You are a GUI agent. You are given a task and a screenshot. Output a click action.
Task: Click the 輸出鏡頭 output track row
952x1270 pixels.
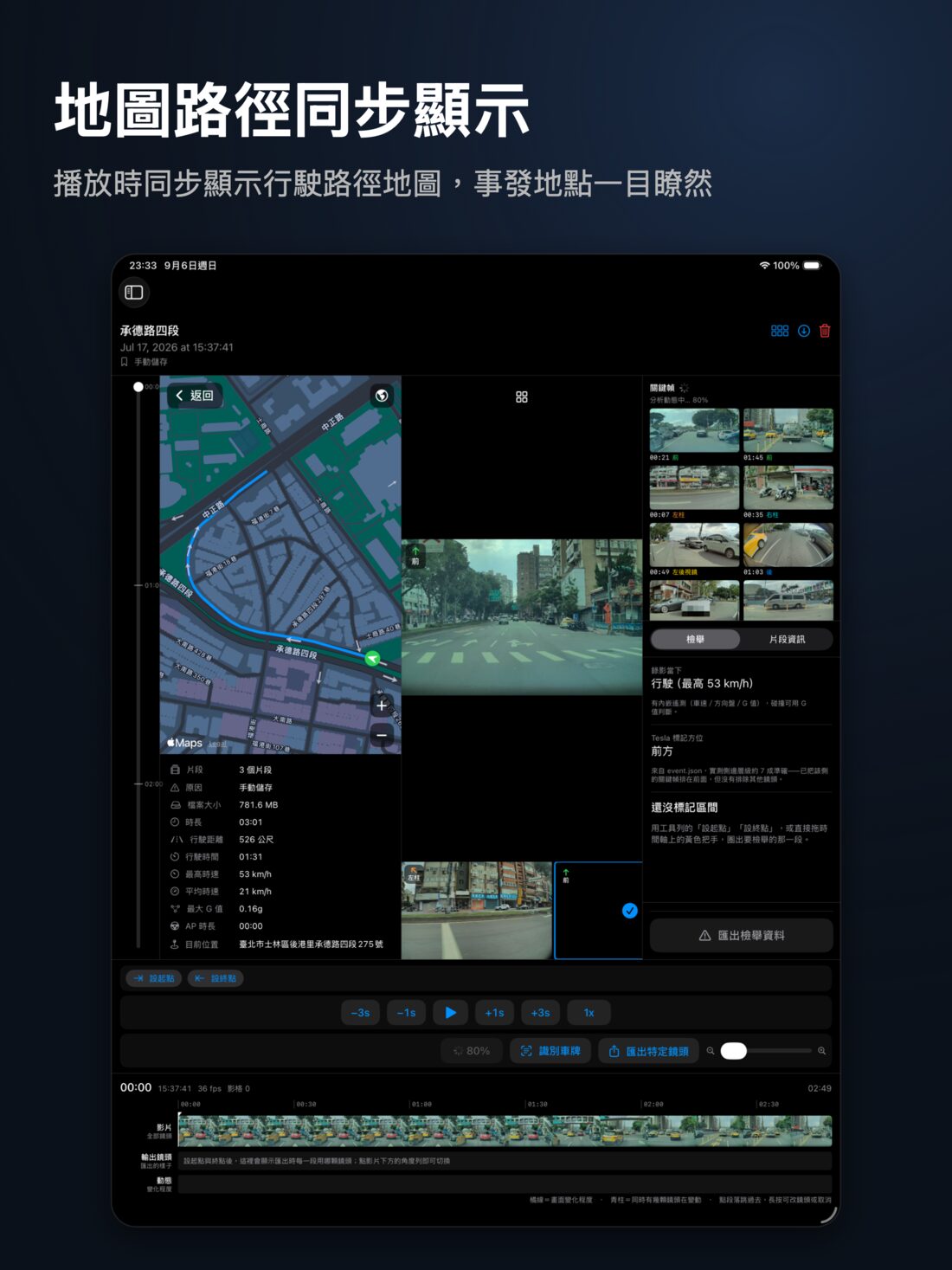pyautogui.click(x=505, y=1161)
